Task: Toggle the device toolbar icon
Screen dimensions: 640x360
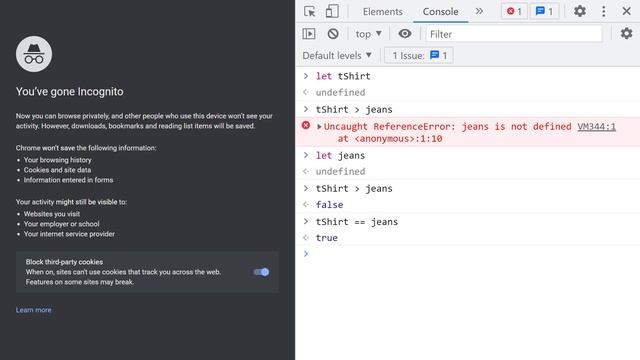Action: click(332, 11)
